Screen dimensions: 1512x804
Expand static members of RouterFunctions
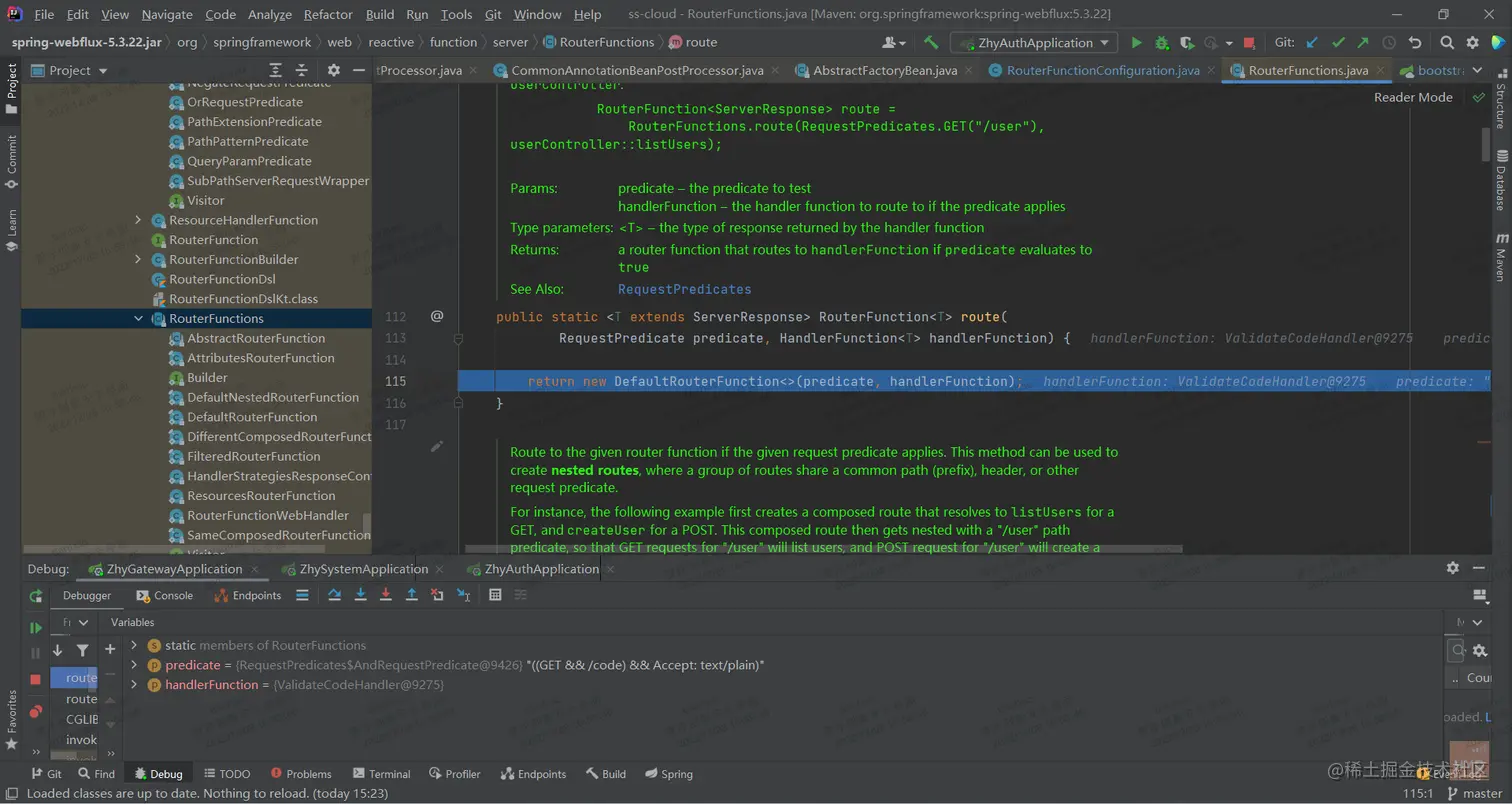pyautogui.click(x=134, y=645)
